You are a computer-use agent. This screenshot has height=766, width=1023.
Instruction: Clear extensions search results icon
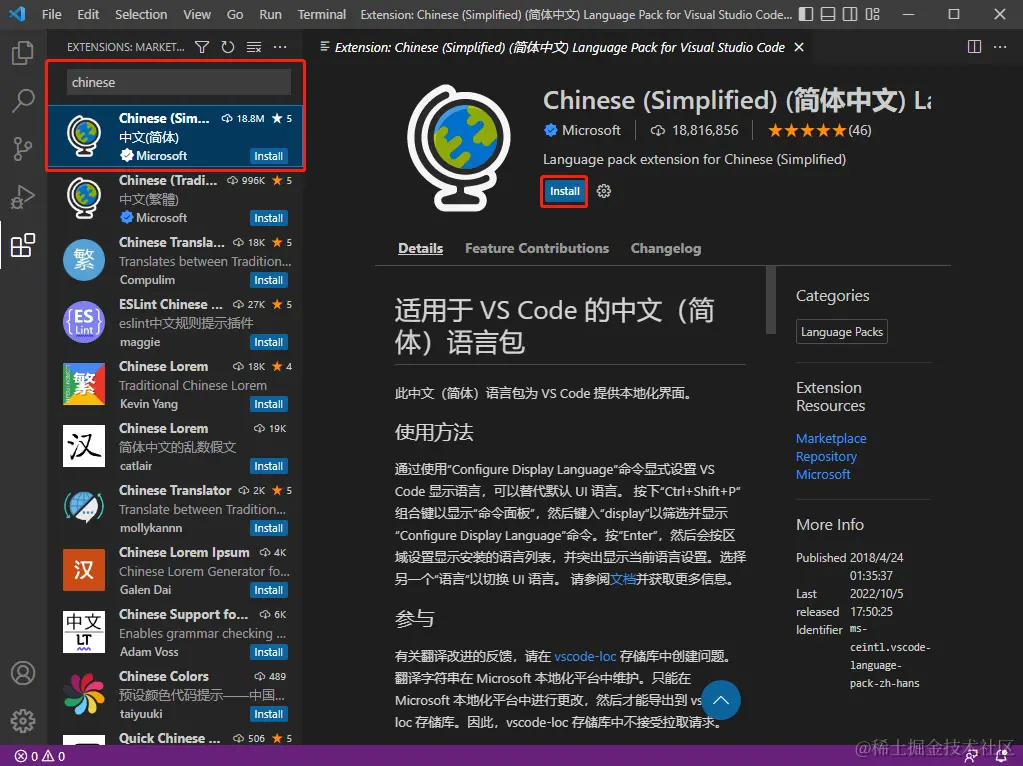[x=254, y=47]
